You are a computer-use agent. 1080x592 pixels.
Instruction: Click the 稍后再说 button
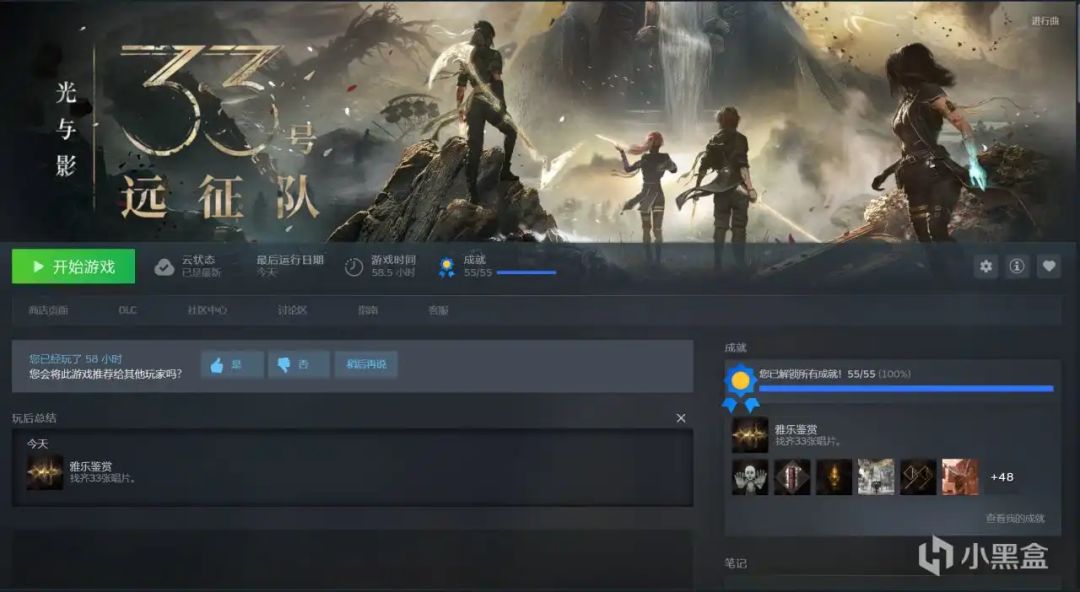click(366, 365)
